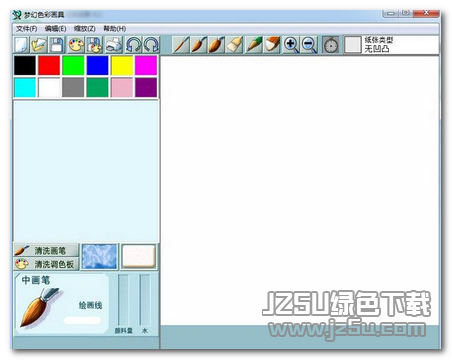Zoom in with the plus magnifier
Image resolution: width=452 pixels, height=360 pixels.
291,45
